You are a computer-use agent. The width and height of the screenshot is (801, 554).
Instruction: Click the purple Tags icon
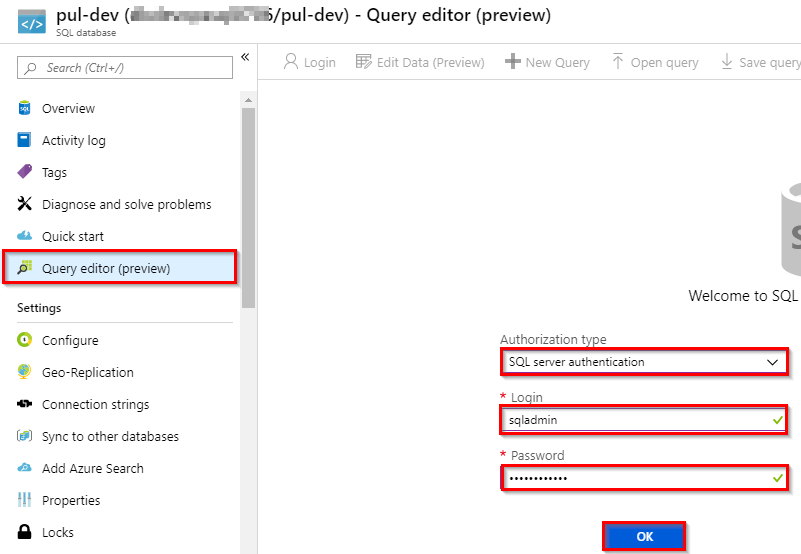tap(24, 172)
